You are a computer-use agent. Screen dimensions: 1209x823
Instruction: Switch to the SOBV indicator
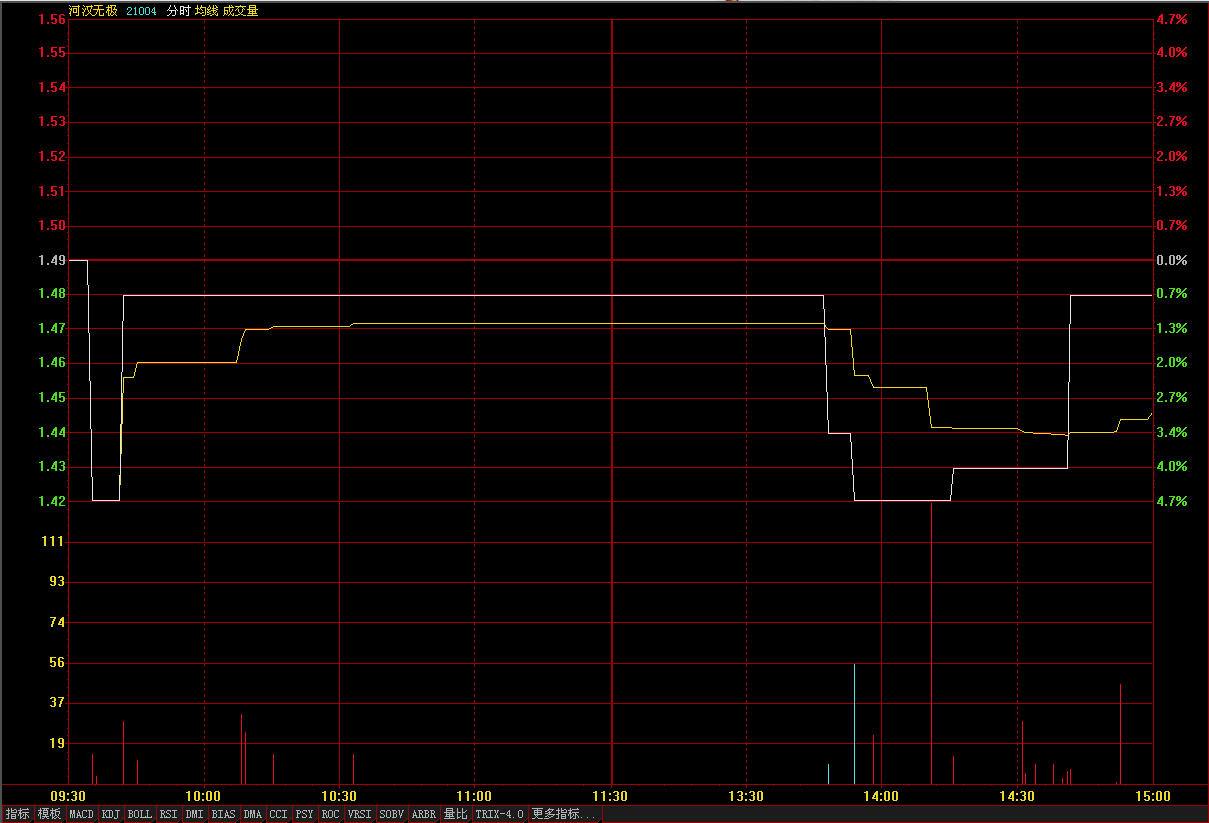coord(391,814)
